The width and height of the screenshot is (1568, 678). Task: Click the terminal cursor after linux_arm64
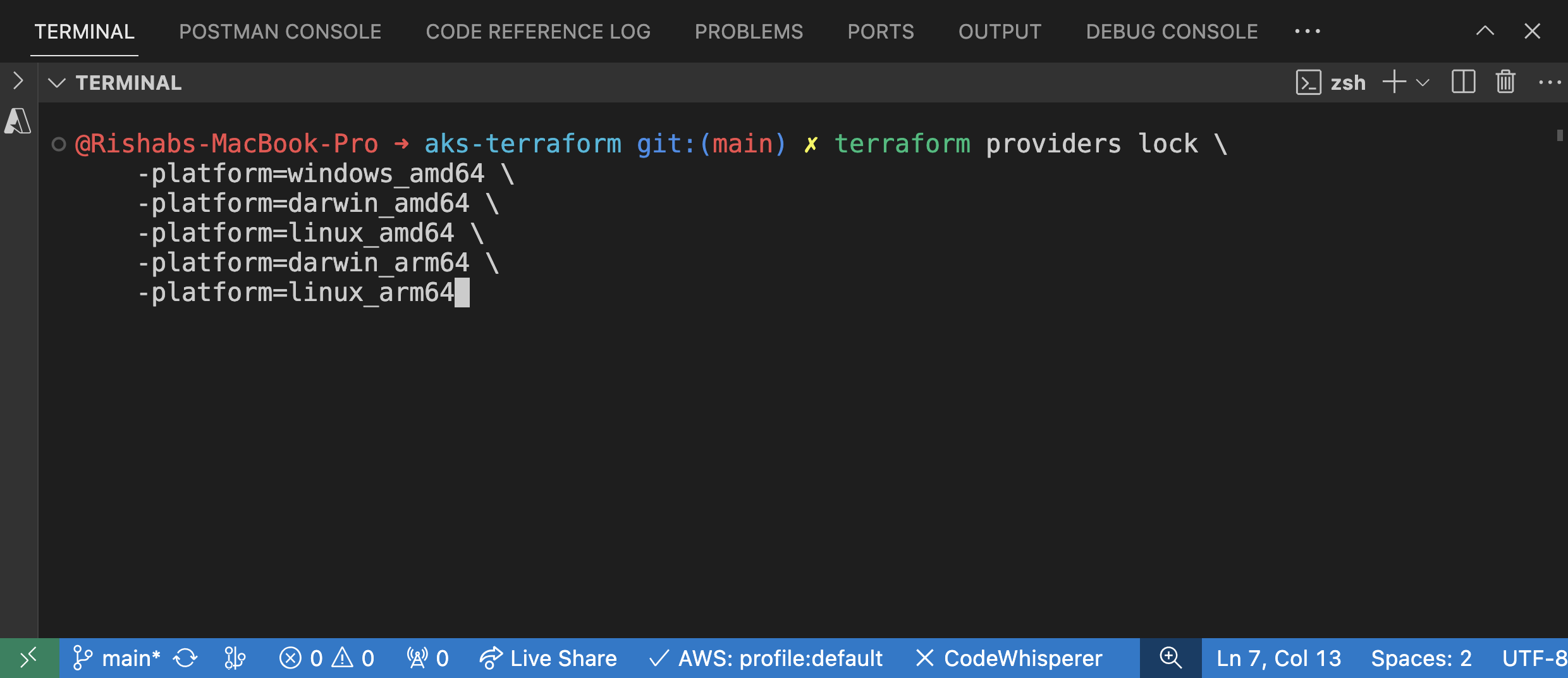[x=462, y=293]
